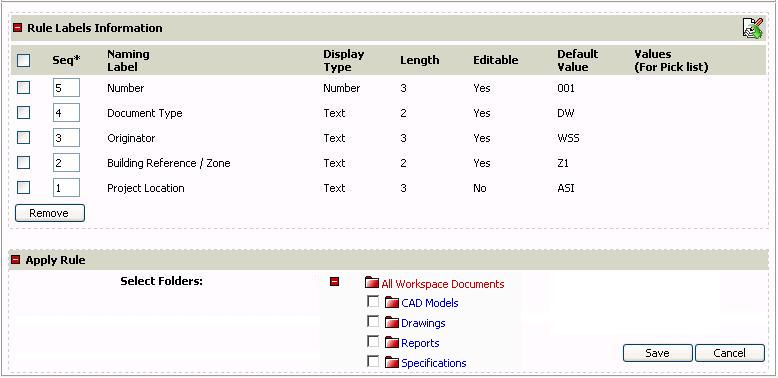Check the Specifications folder checkbox
Viewport: 778px width, 378px height.
(x=373, y=361)
